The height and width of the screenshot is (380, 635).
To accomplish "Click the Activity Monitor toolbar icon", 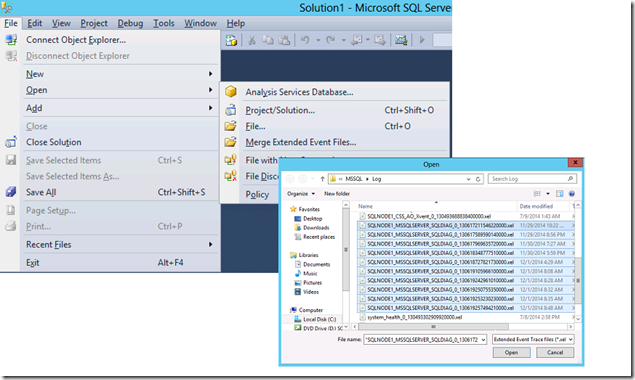I will [x=401, y=40].
